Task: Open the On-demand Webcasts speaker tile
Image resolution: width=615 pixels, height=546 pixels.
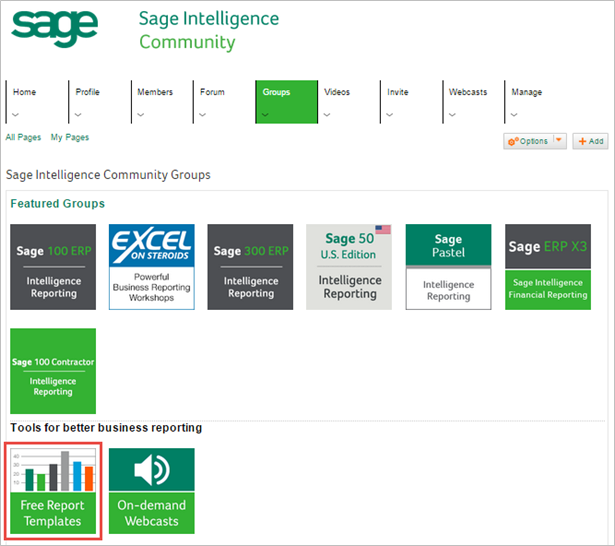Action: [x=151, y=491]
